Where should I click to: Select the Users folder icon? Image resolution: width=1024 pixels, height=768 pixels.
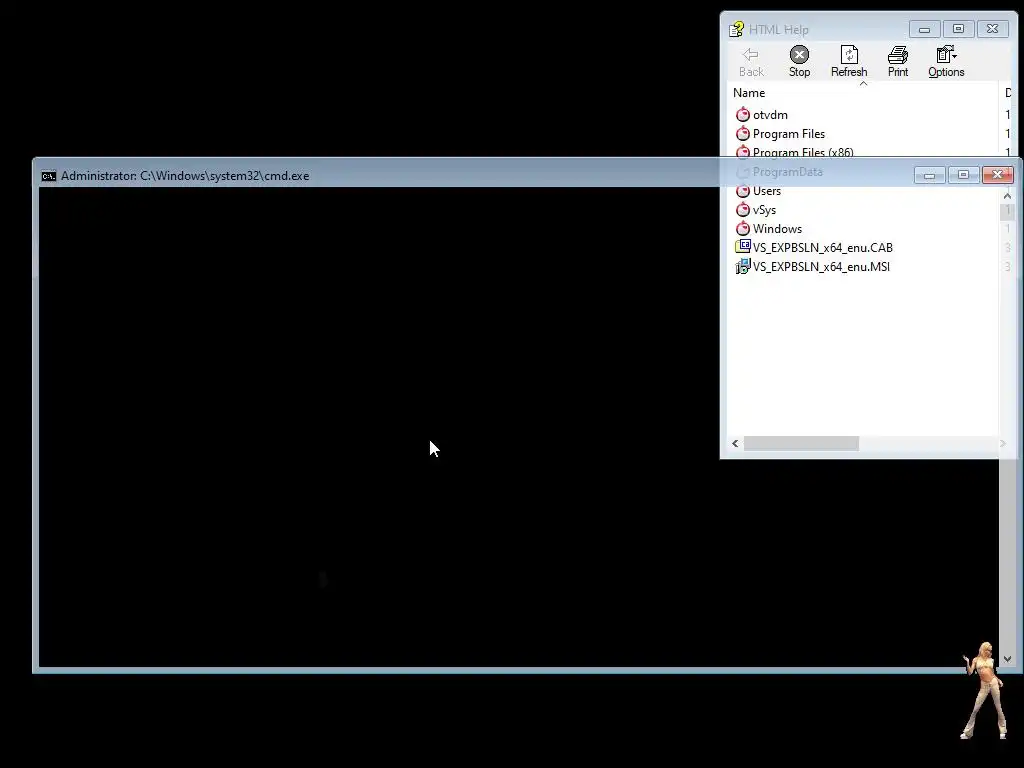pos(743,191)
